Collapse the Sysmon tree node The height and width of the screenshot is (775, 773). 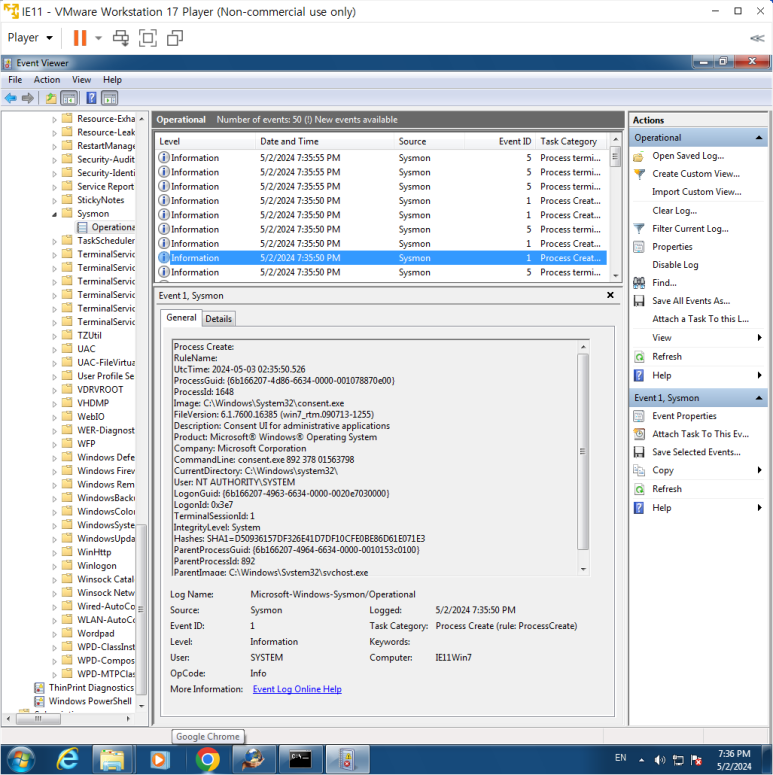[54, 214]
